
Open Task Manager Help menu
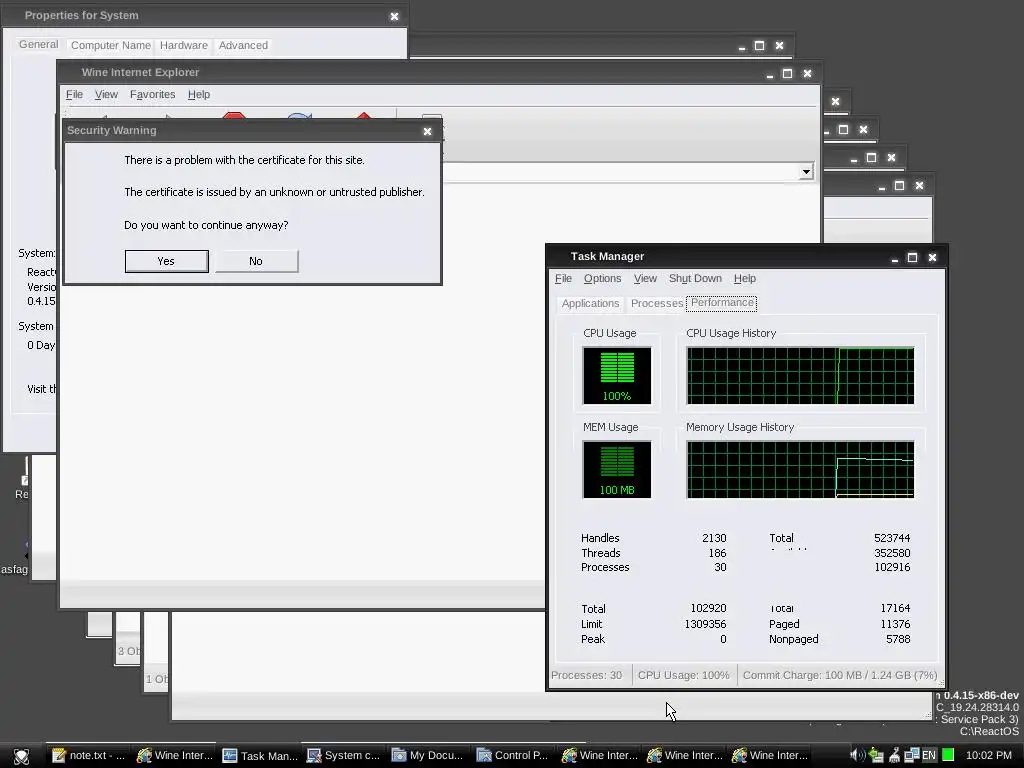744,279
